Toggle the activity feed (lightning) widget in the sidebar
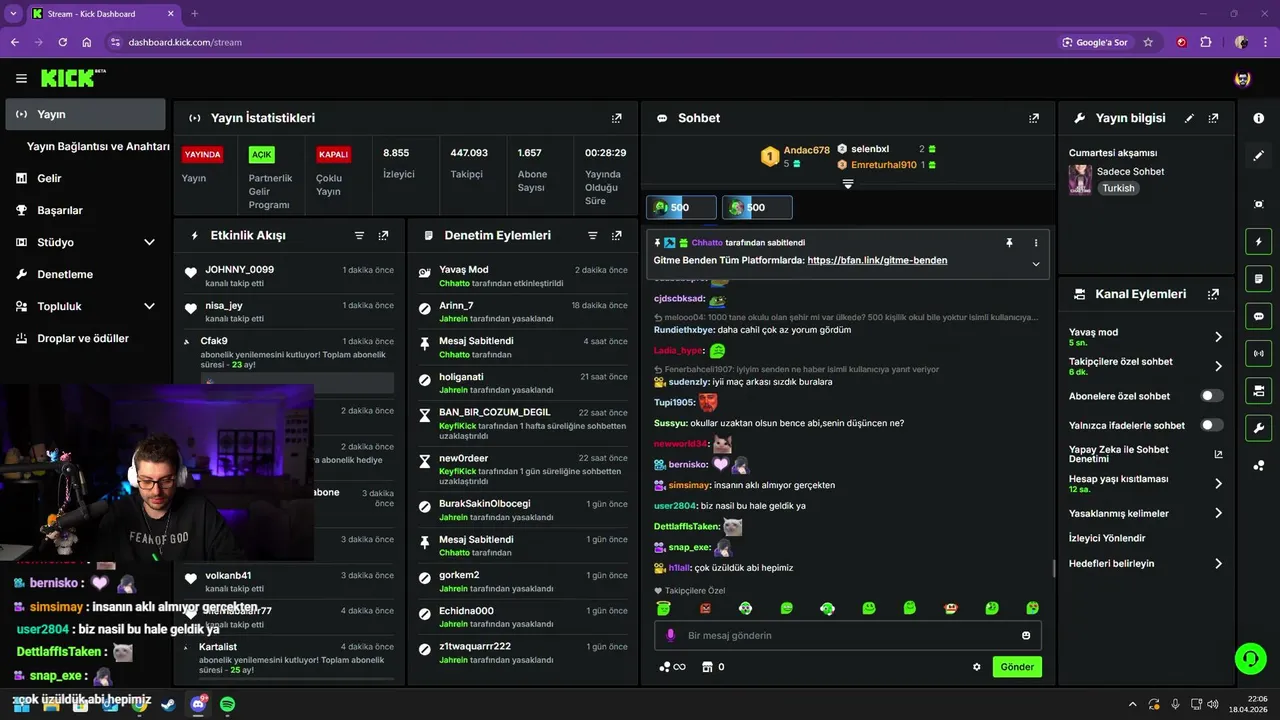Screen dimensions: 1280x720 pyautogui.click(x=1258, y=241)
